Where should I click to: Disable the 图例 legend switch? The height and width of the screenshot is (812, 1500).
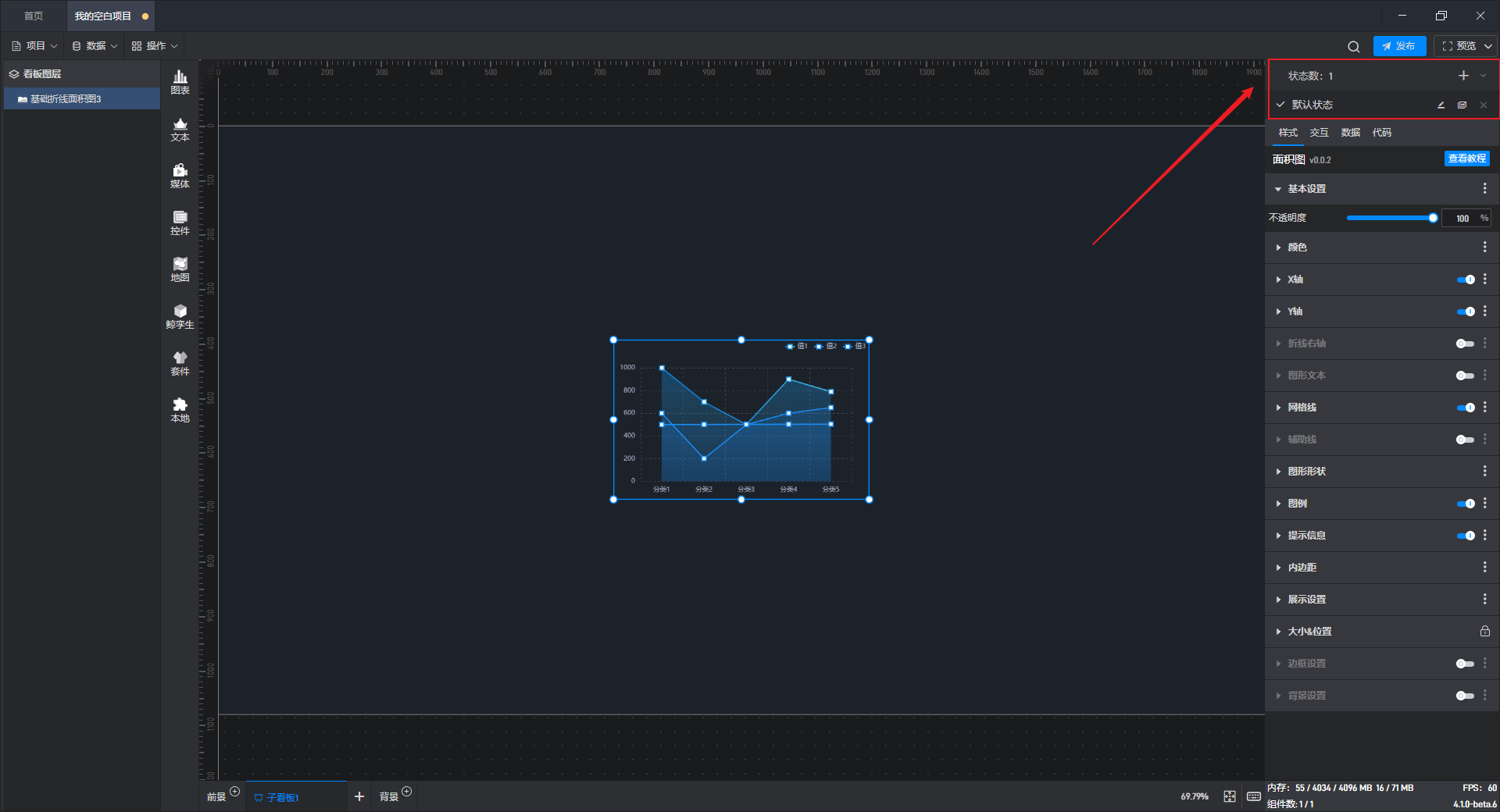point(1466,504)
